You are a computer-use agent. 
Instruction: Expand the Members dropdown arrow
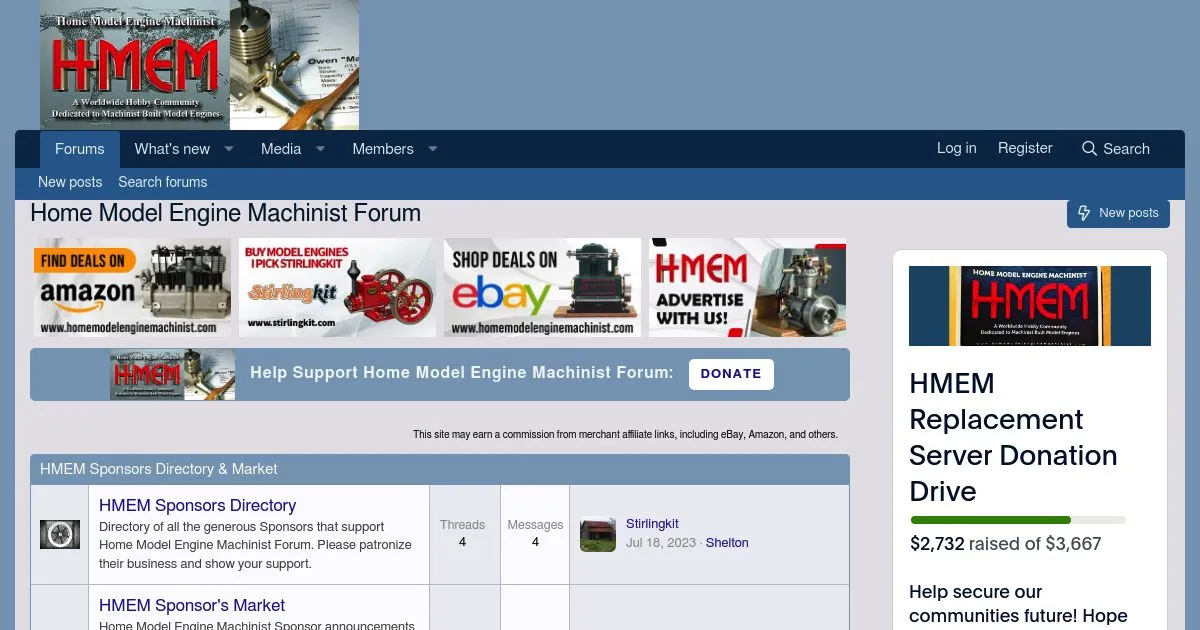(x=433, y=149)
